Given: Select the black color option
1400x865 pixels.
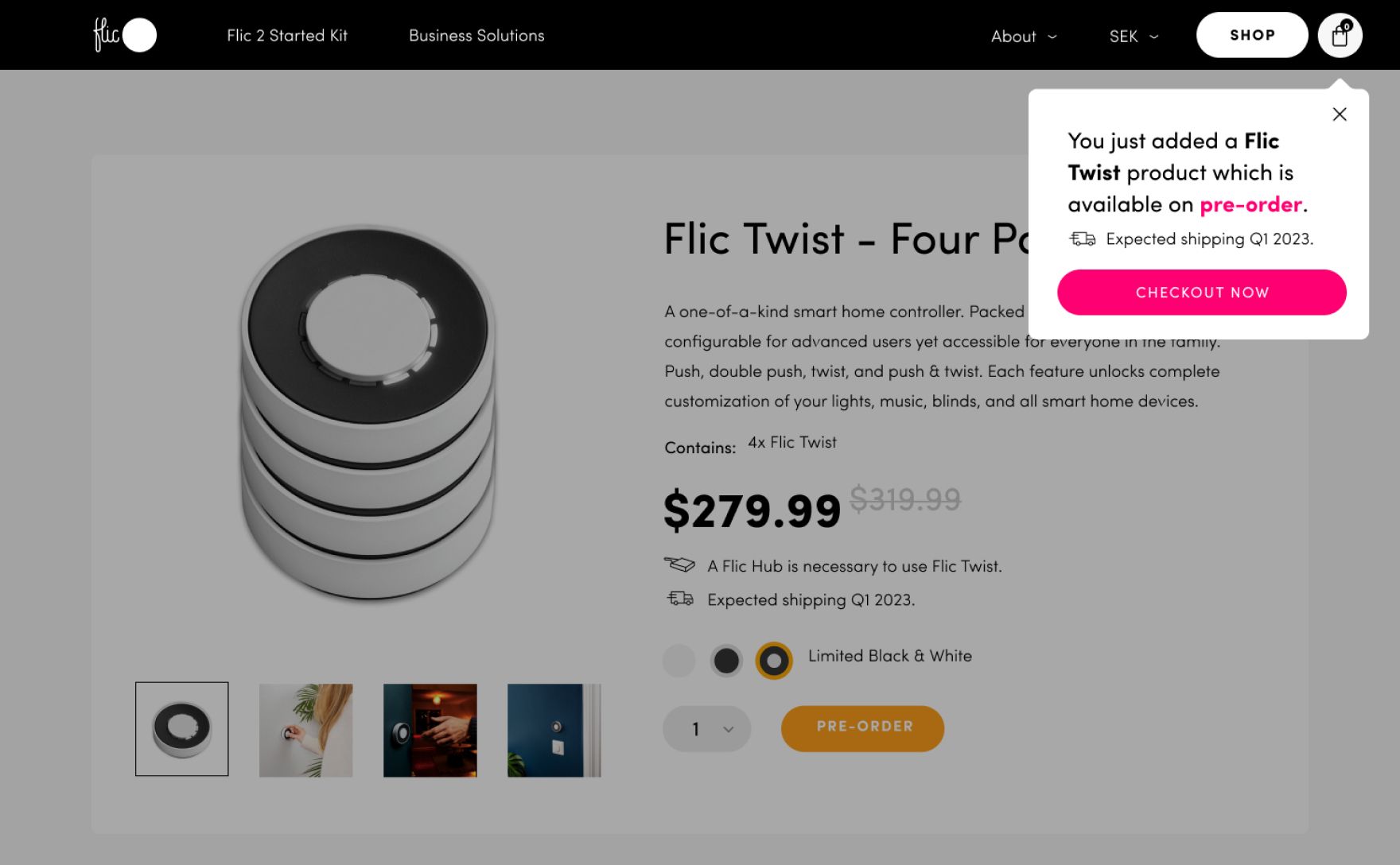Looking at the screenshot, I should pos(726,661).
